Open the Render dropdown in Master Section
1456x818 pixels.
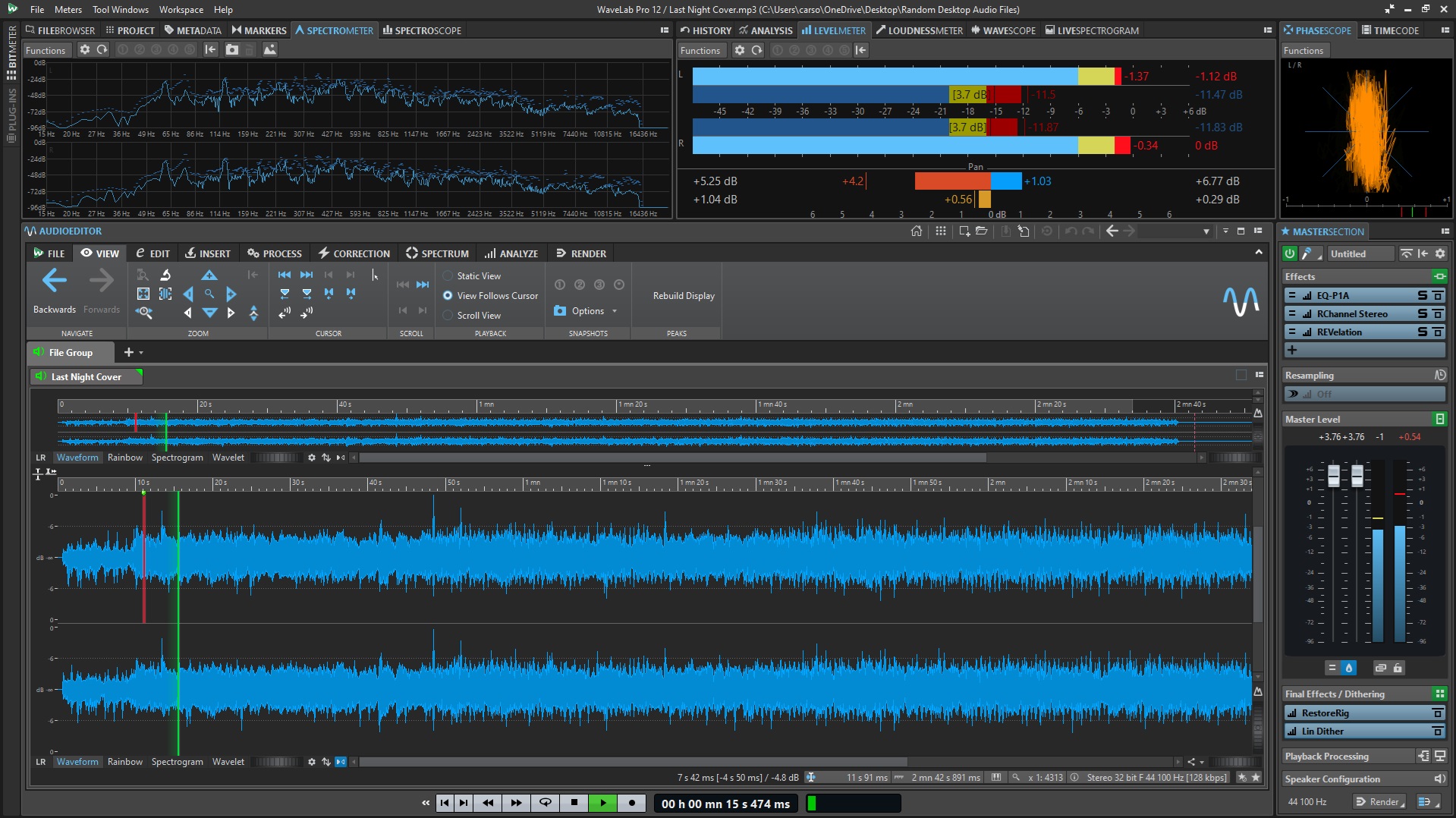pos(1379,801)
